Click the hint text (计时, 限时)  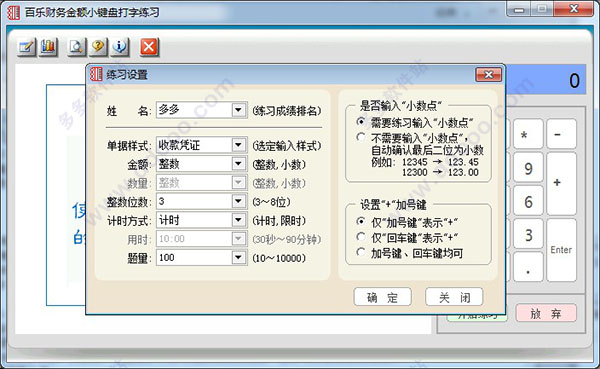(279, 220)
